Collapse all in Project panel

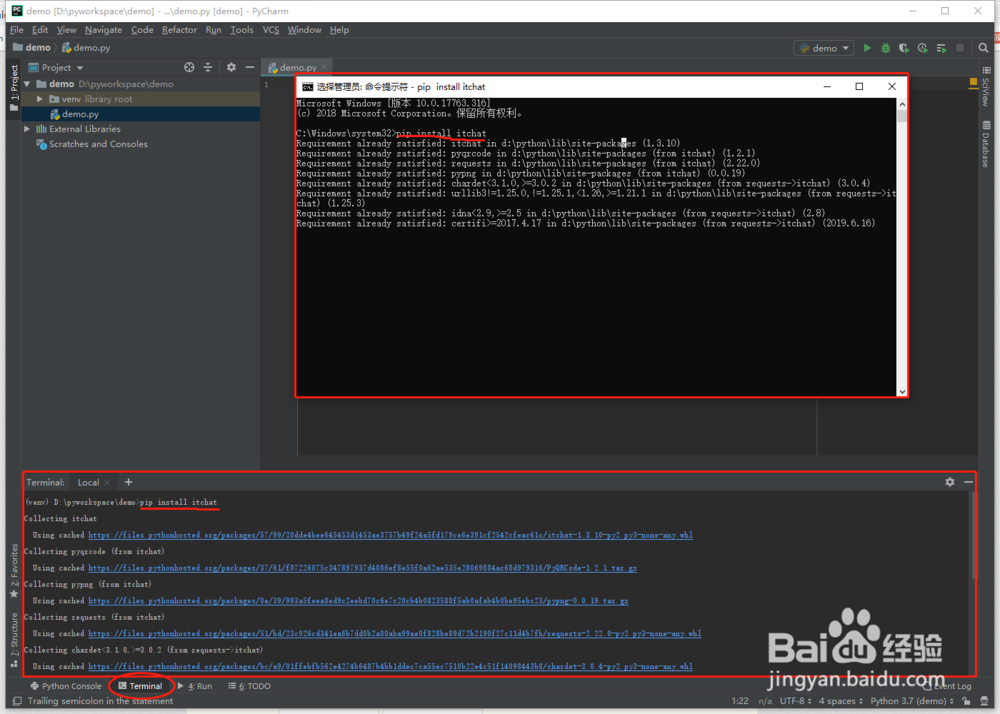[x=207, y=67]
